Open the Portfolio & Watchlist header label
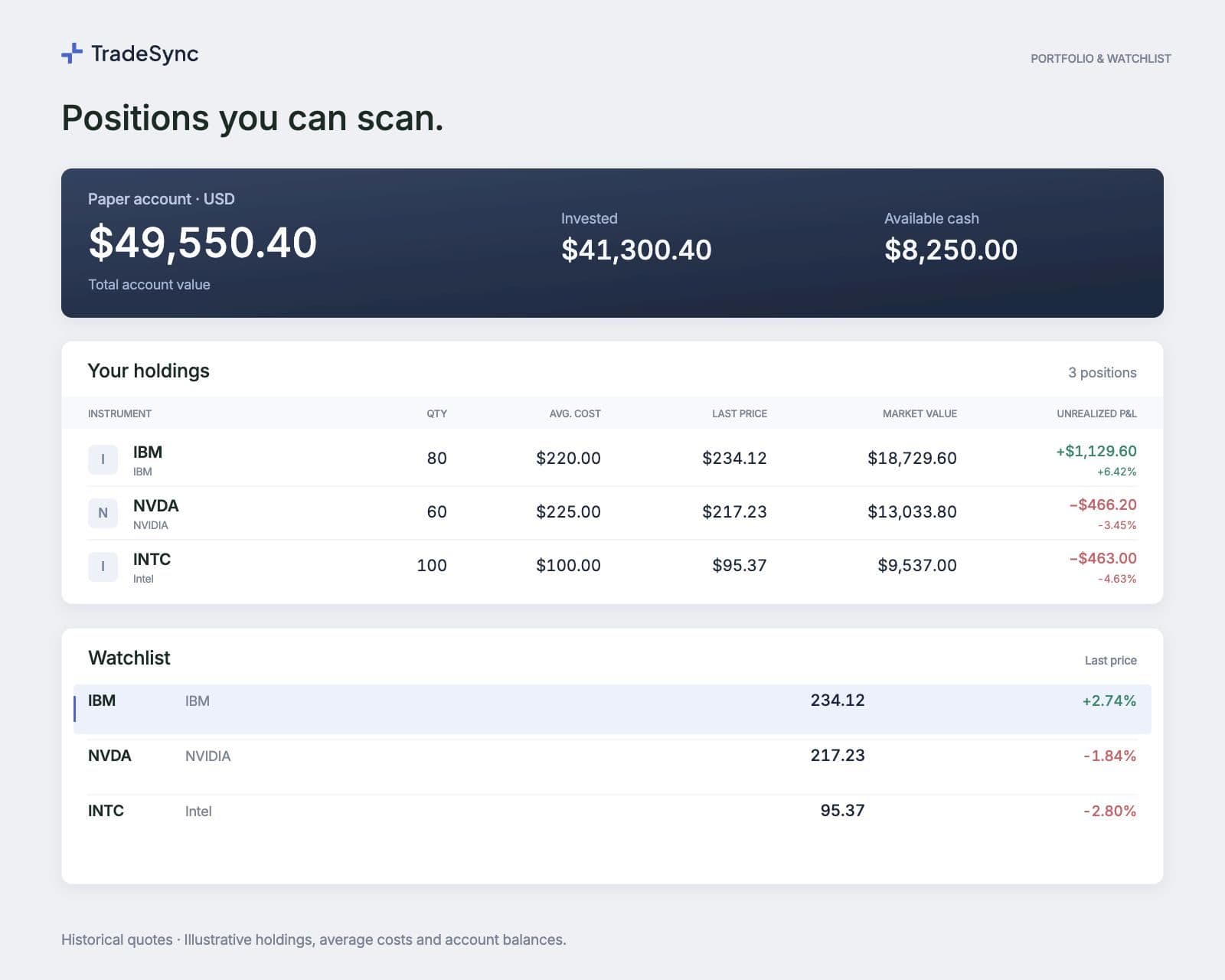1225x980 pixels. (1100, 58)
